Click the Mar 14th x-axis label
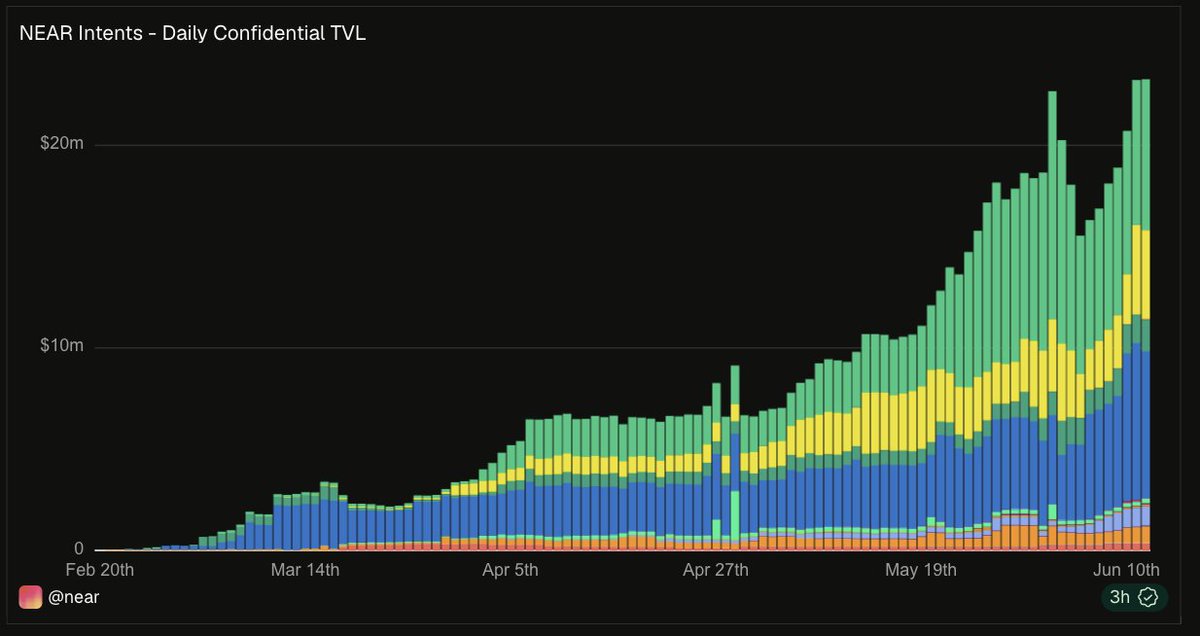The width and height of the screenshot is (1200, 636). 305,570
